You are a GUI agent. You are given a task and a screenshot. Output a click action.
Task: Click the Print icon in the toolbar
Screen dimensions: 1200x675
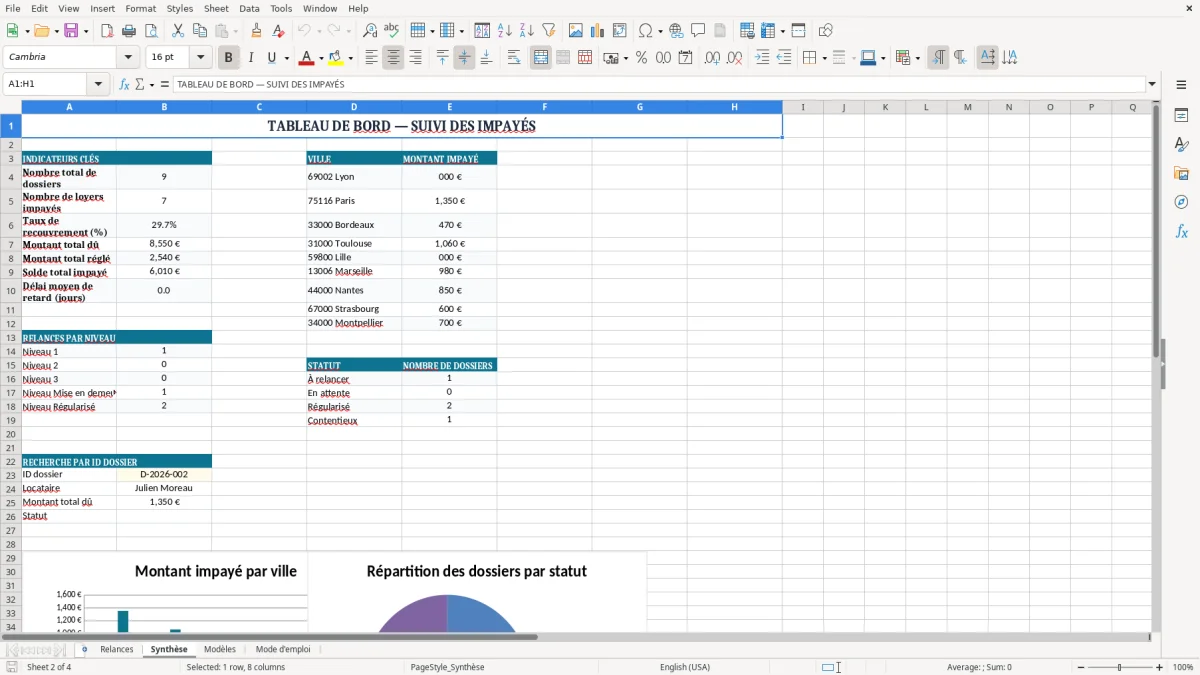coord(129,30)
